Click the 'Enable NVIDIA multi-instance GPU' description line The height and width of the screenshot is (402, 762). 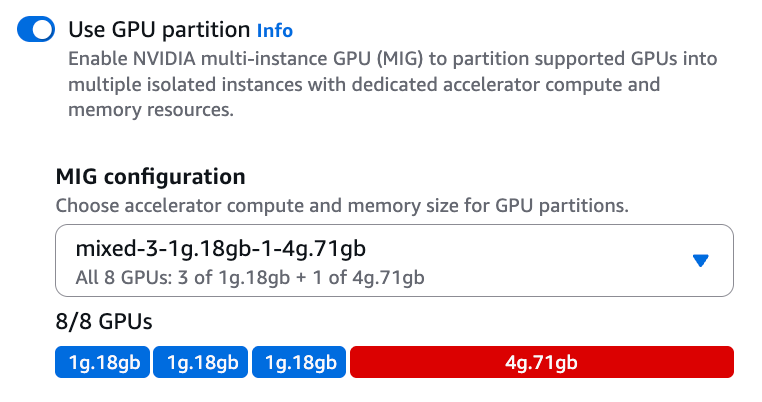pos(392,59)
